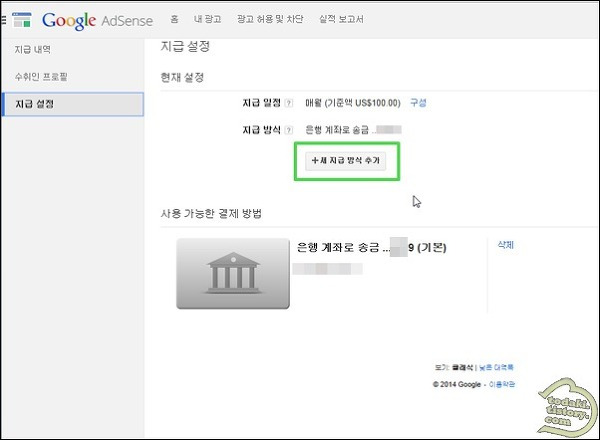Open help icon next to 지급 일정
The width and height of the screenshot is (600, 440).
[289, 103]
